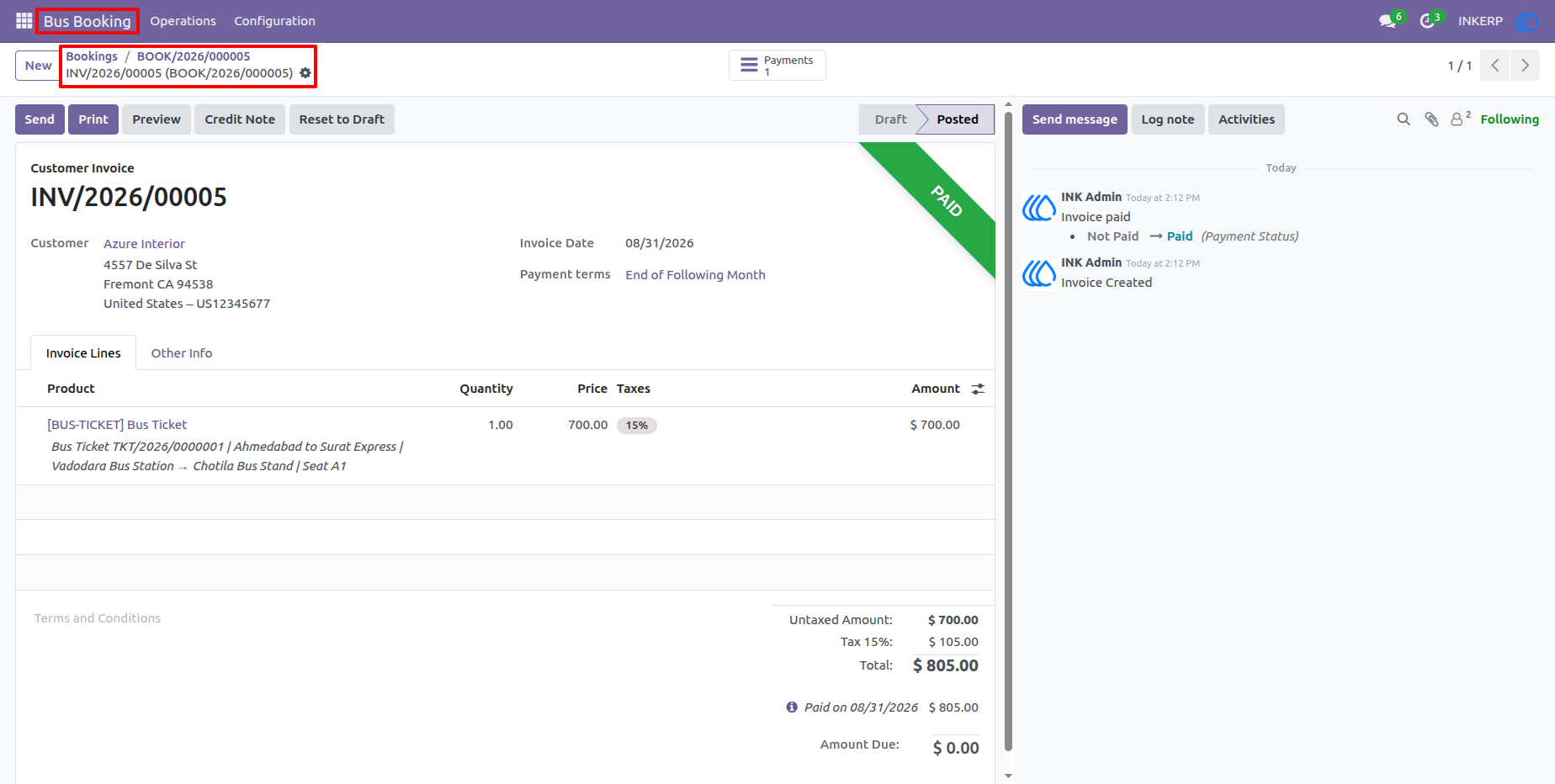
Task: Click Send message in chatter
Action: tap(1075, 119)
